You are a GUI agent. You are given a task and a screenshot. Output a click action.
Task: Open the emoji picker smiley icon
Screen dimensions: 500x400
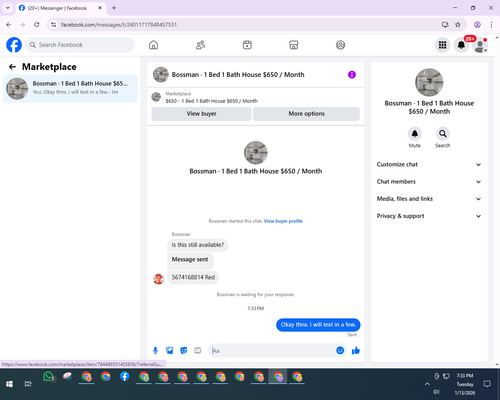340,350
